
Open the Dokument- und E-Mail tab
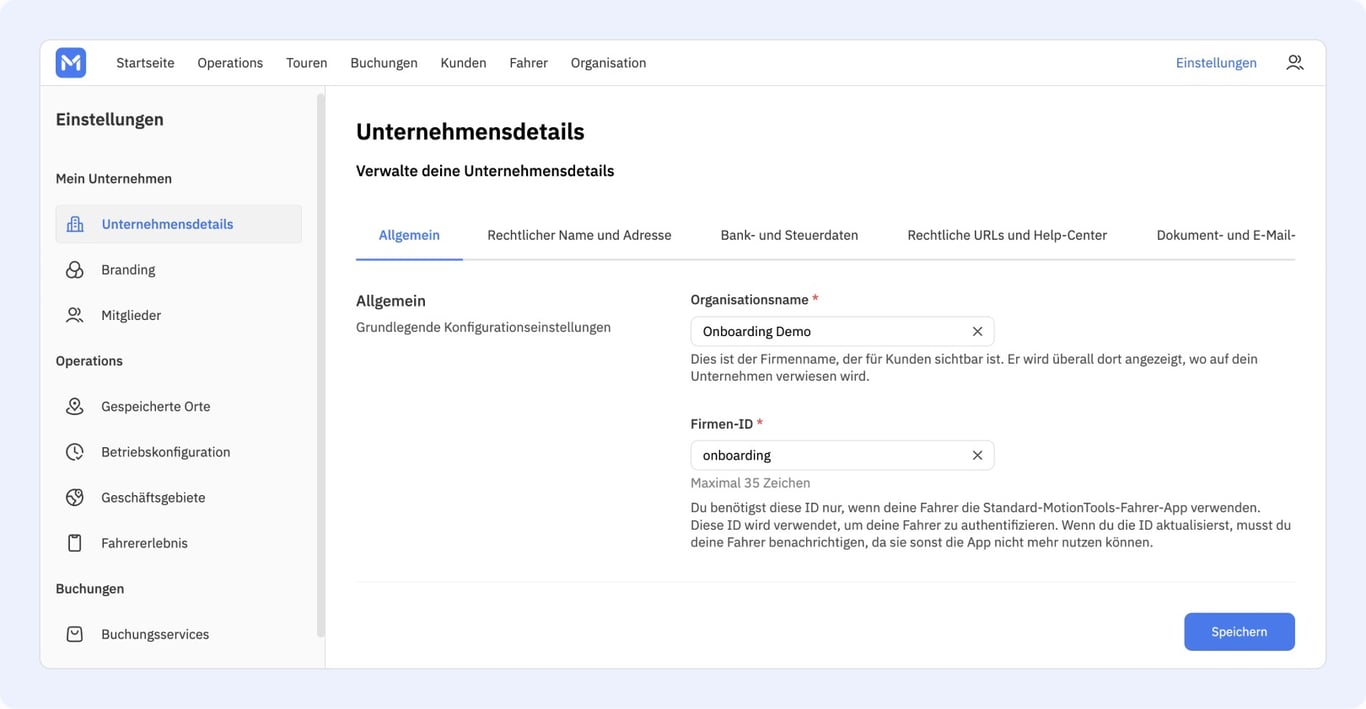[1225, 235]
